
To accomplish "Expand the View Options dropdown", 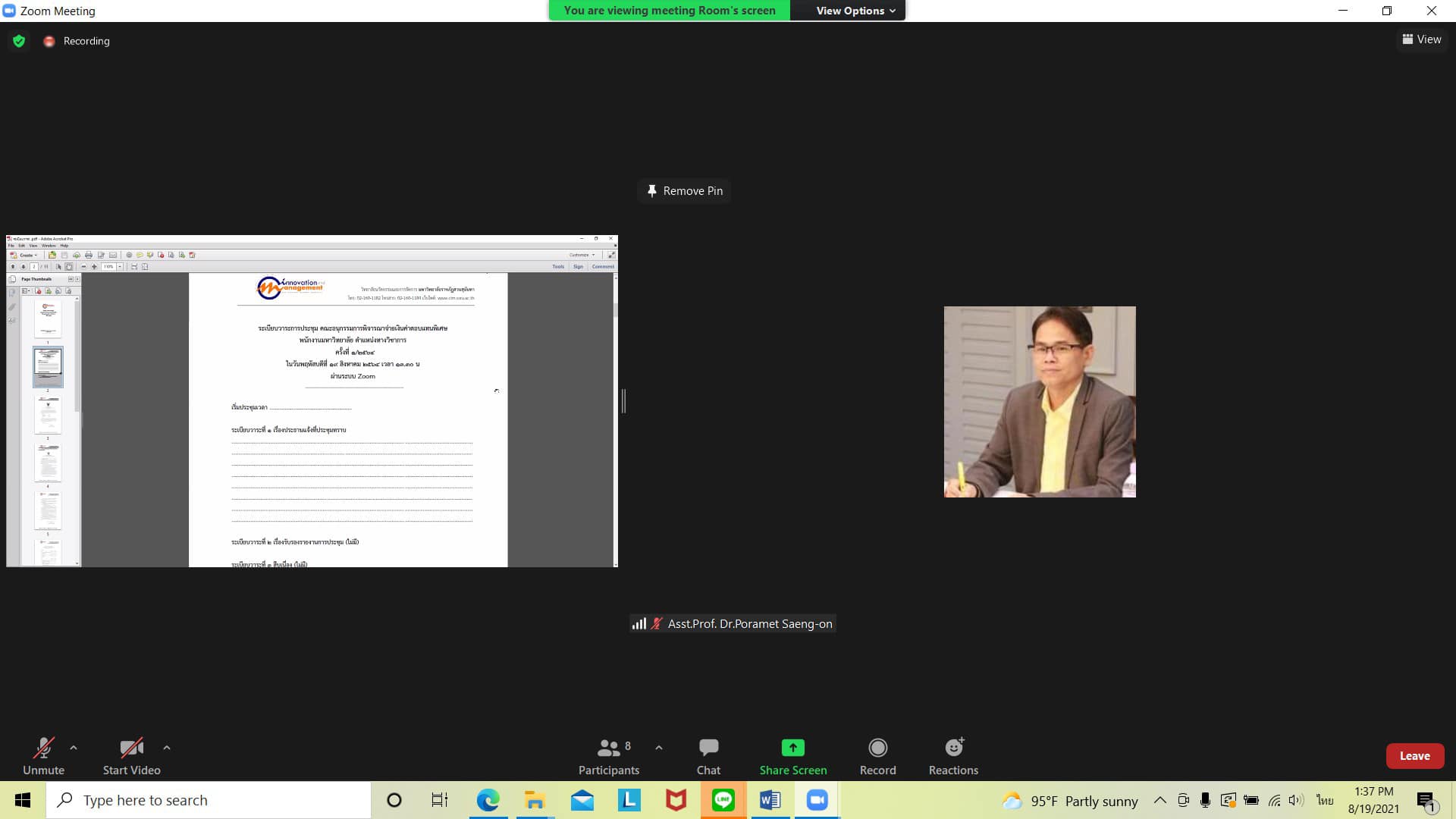I will 855,11.
